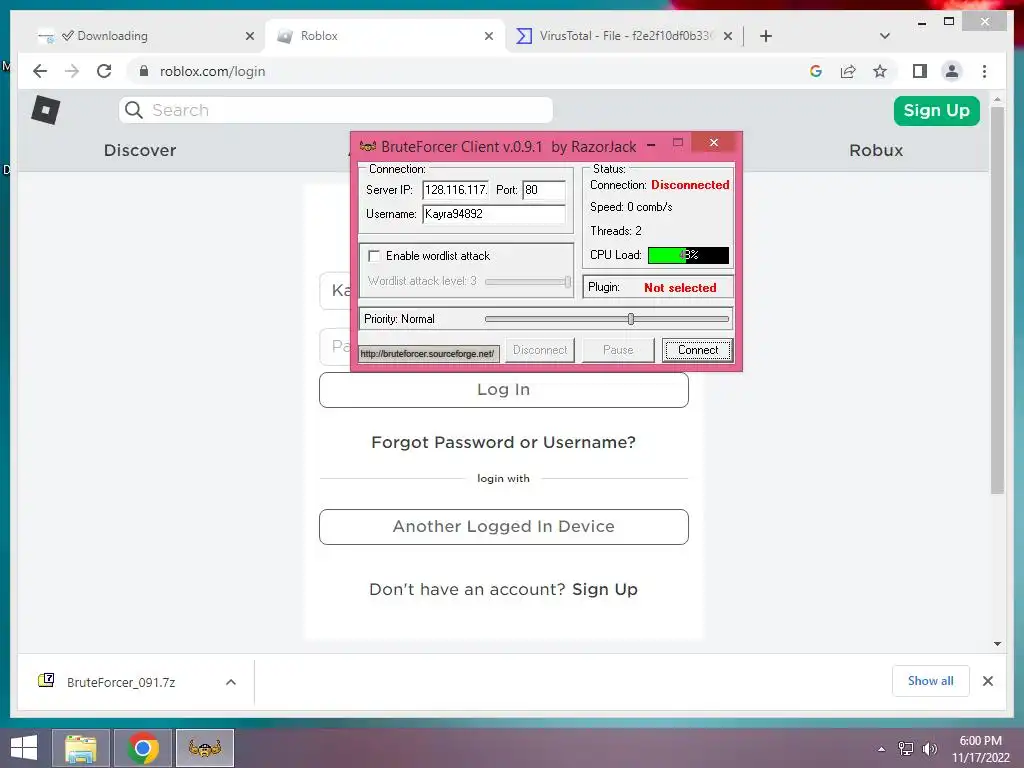Click the 'Not selected' plugin status text

point(680,287)
